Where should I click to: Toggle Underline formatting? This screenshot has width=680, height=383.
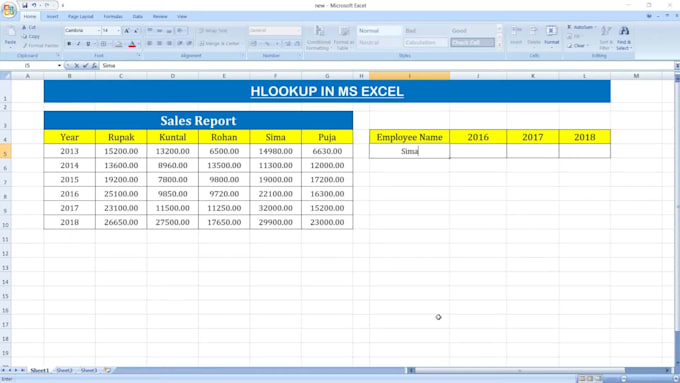[88, 44]
